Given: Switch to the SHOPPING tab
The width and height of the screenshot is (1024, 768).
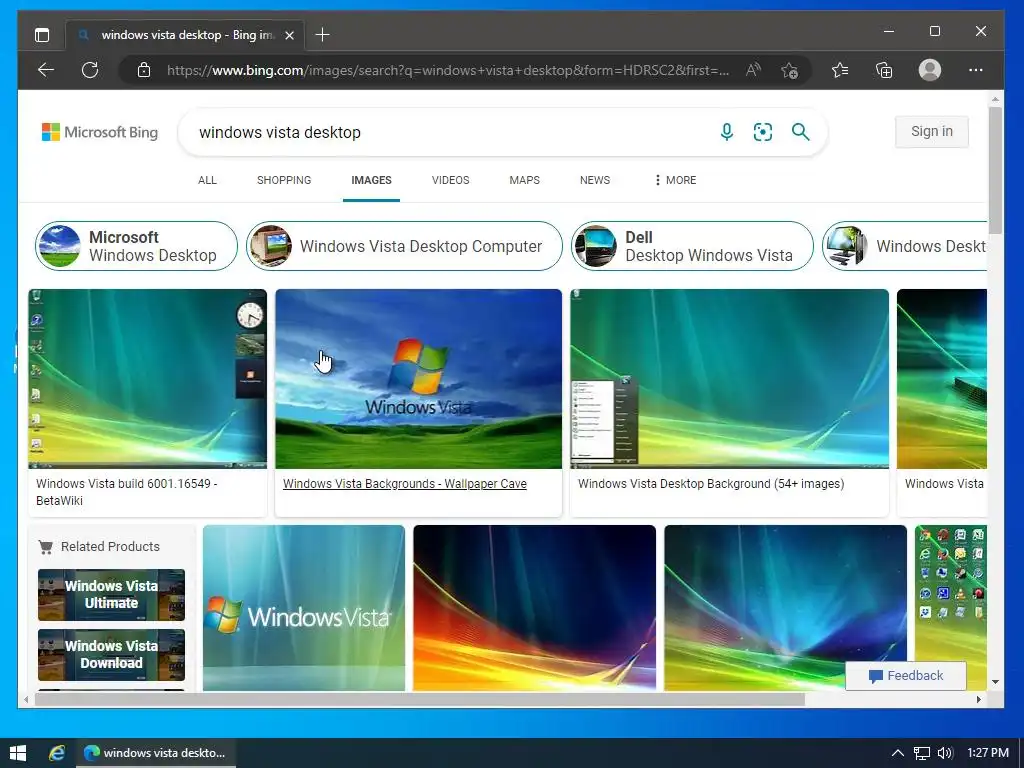Looking at the screenshot, I should [284, 180].
